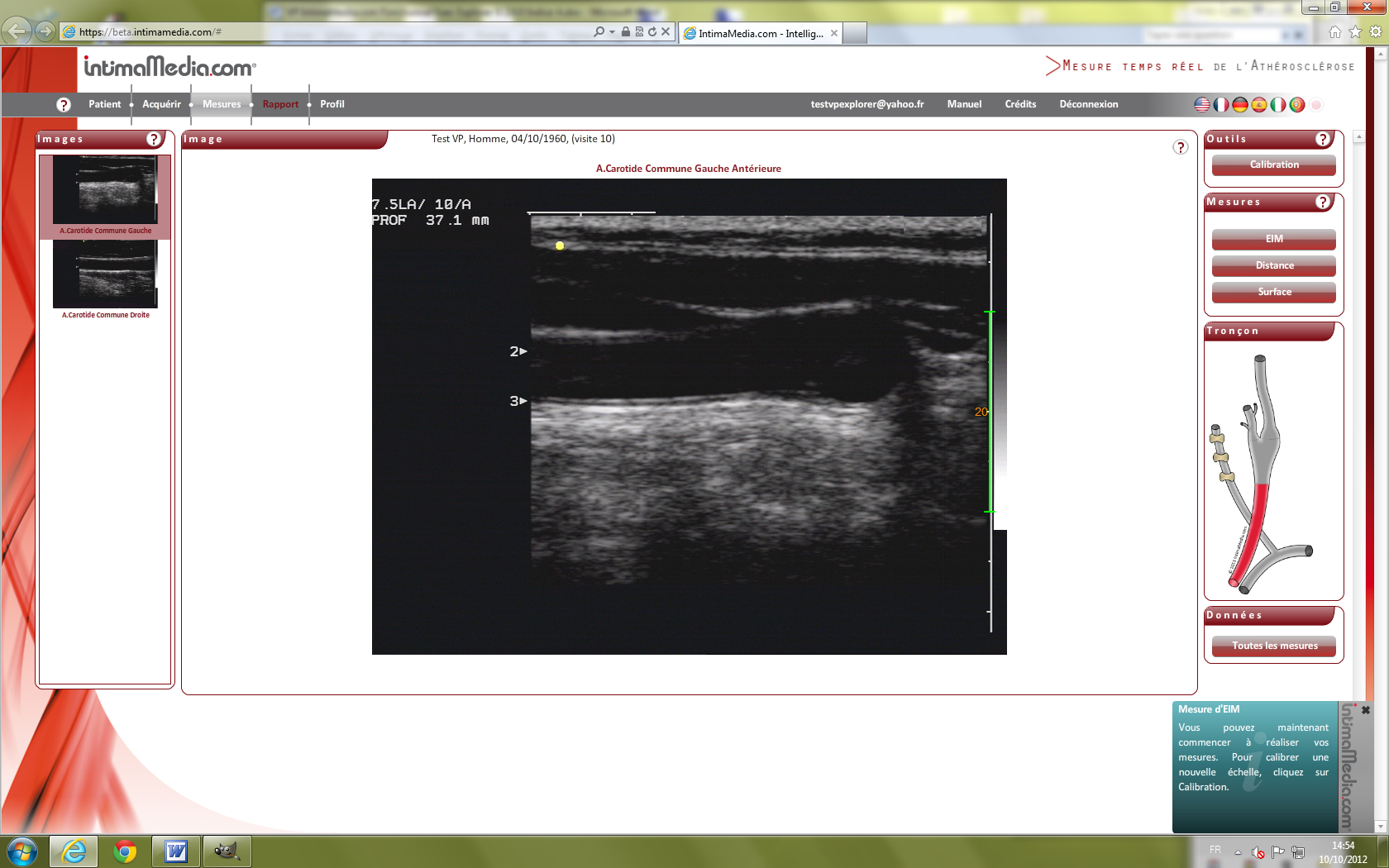Image resolution: width=1389 pixels, height=868 pixels.
Task: Open the Profil menu item
Action: [x=332, y=104]
